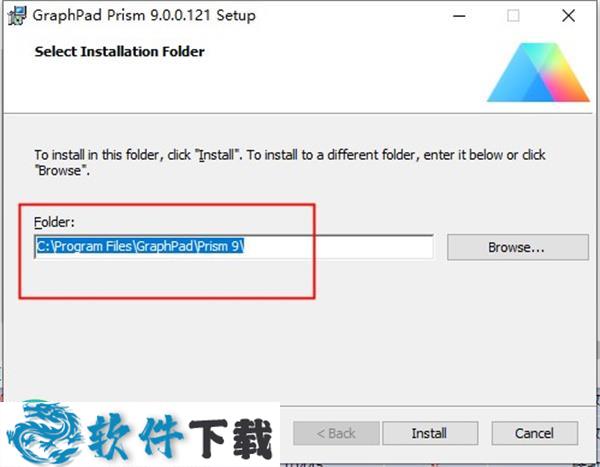
Task: Cancel the GraphPad Prism setup
Action: (534, 433)
